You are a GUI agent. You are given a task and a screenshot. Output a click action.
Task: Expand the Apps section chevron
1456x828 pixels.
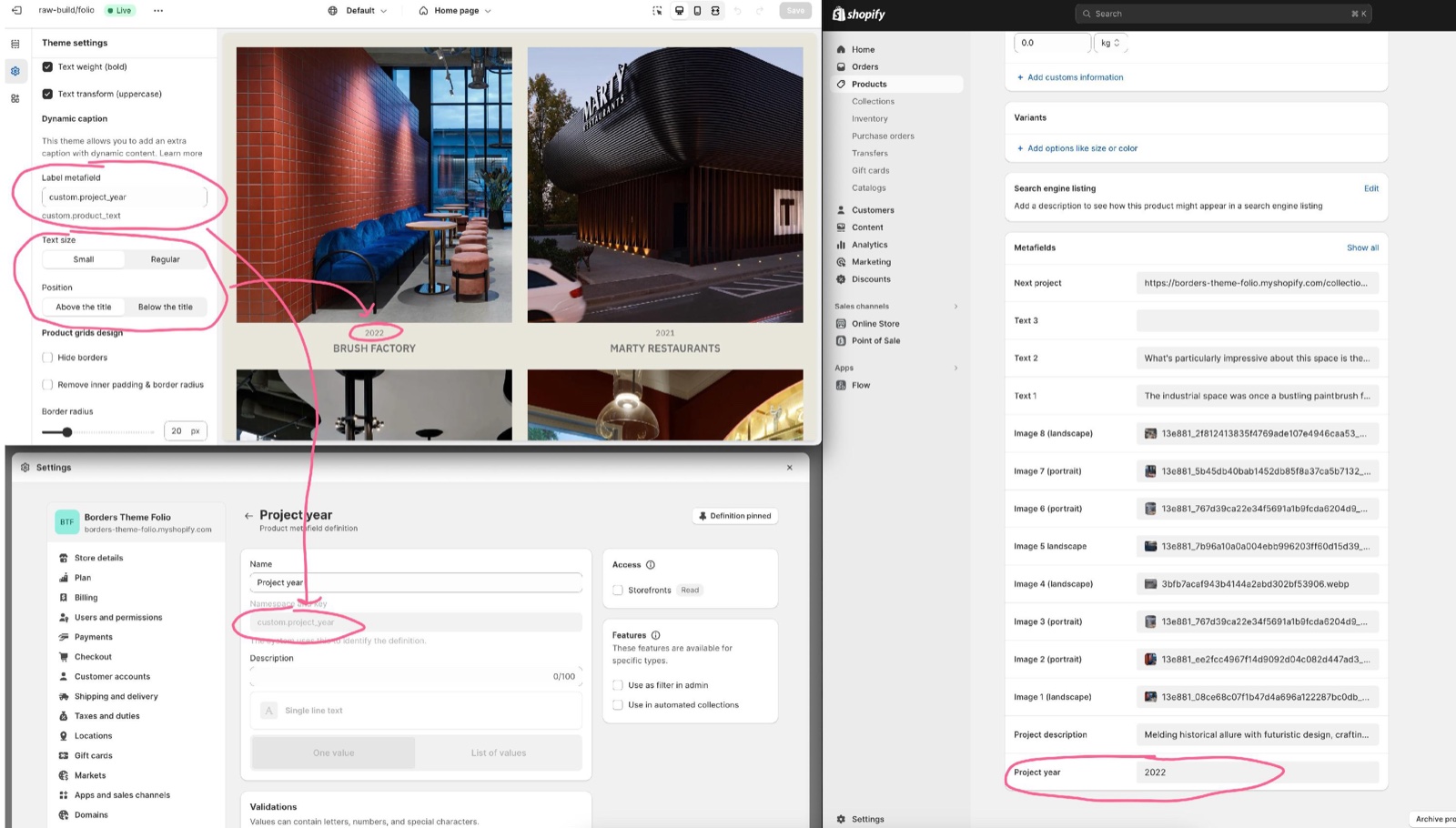tap(955, 368)
